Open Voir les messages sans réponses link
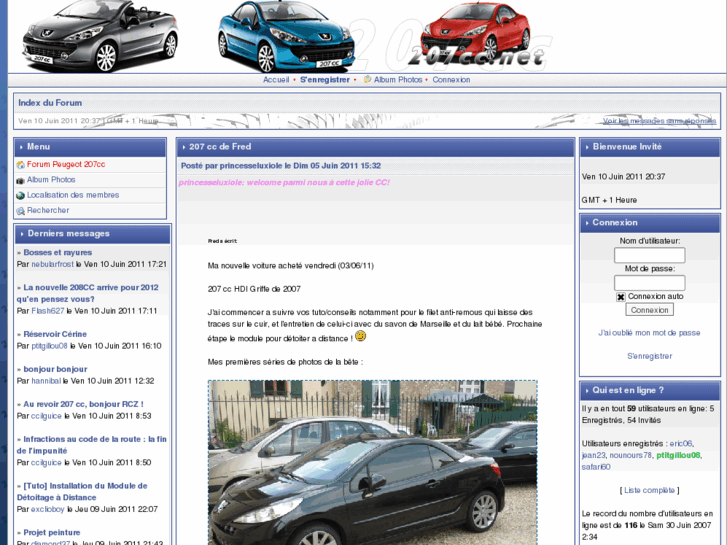The image size is (727, 545). (x=659, y=121)
